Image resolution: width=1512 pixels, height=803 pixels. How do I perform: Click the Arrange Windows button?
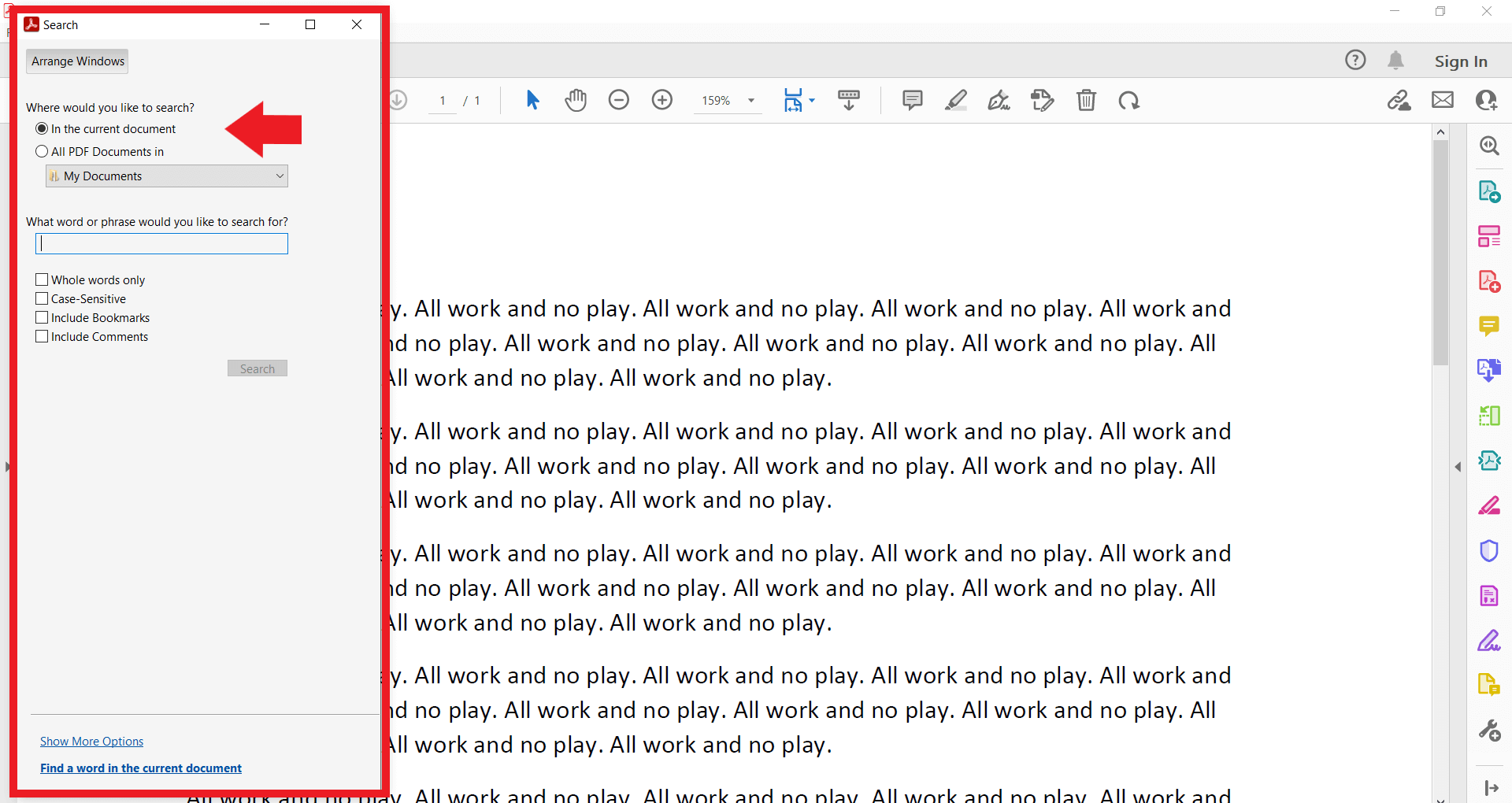[77, 61]
